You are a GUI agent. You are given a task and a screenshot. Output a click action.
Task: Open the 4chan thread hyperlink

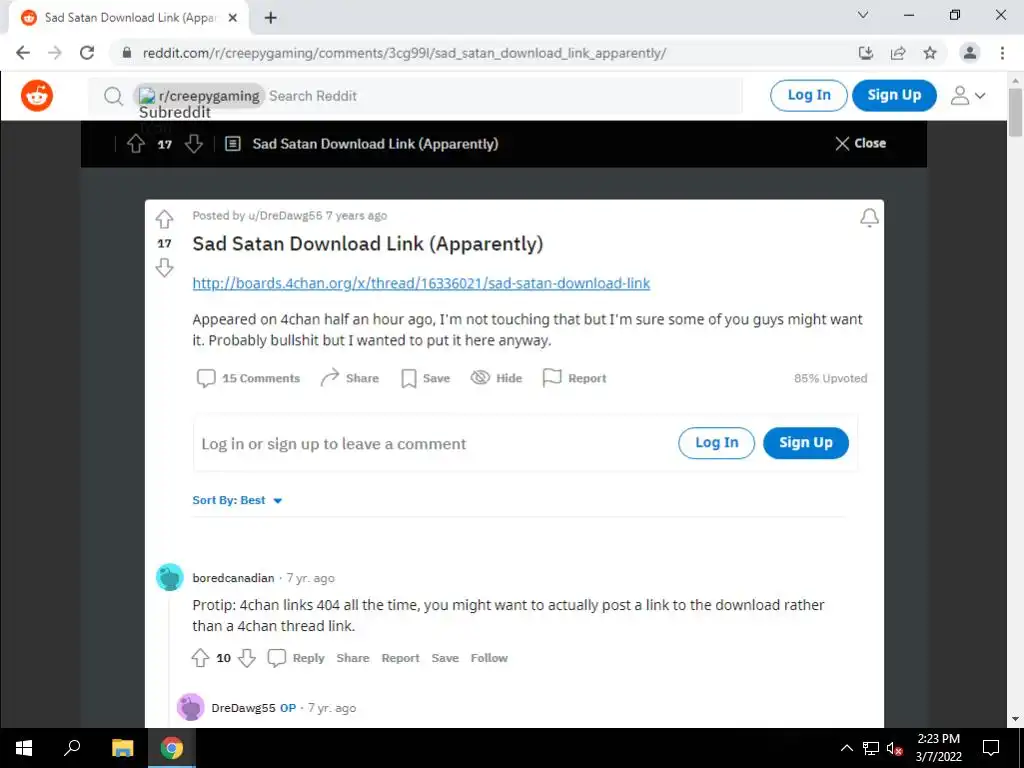(421, 283)
